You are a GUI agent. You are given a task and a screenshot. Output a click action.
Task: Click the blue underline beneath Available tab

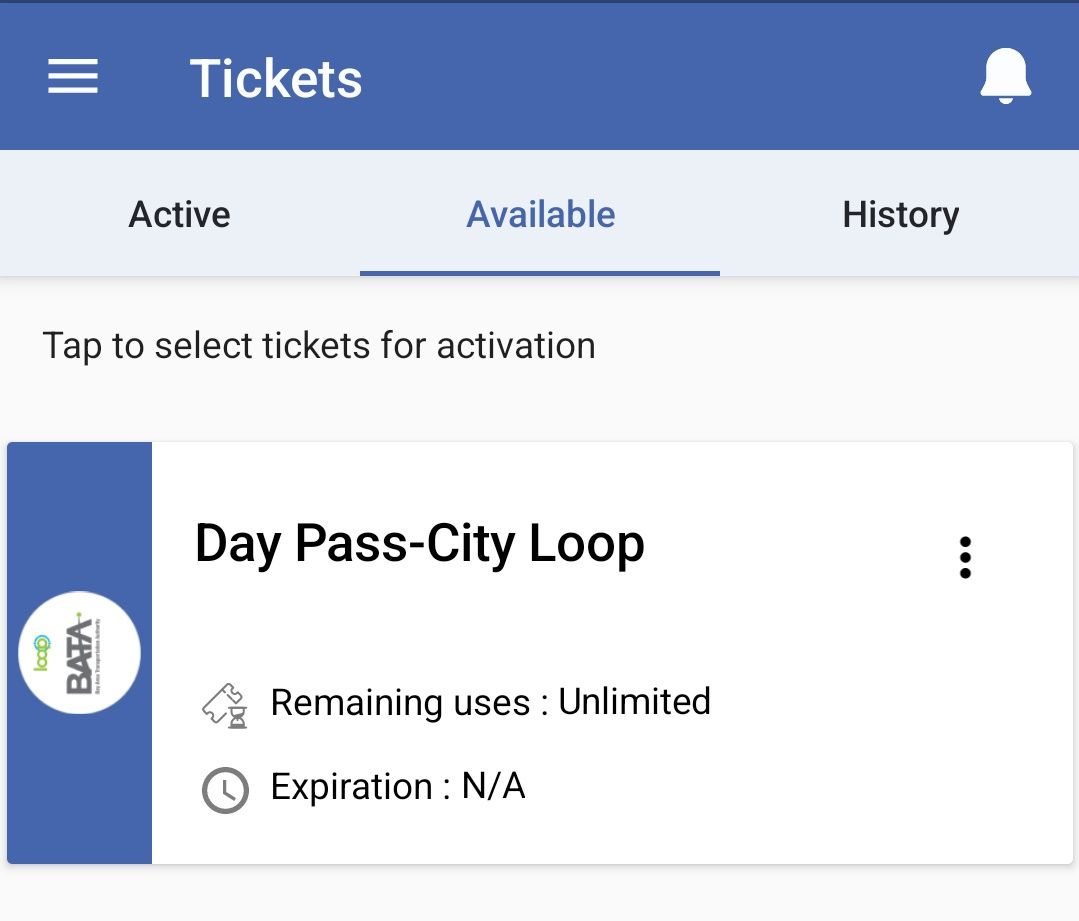tap(540, 273)
